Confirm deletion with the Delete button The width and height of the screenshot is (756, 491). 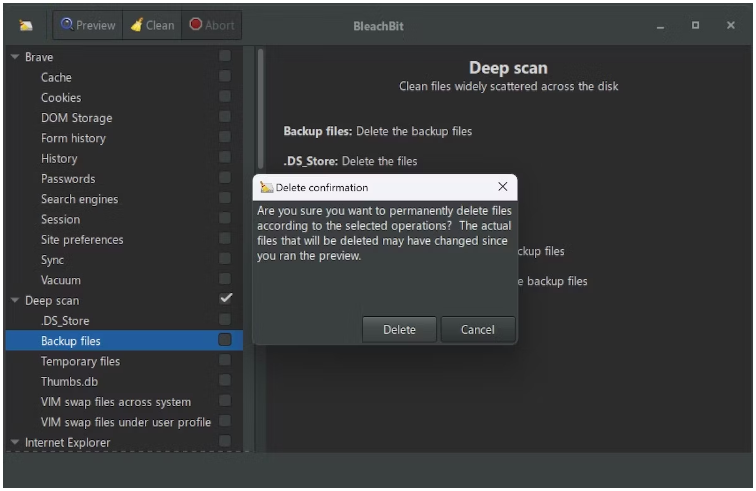pos(399,329)
